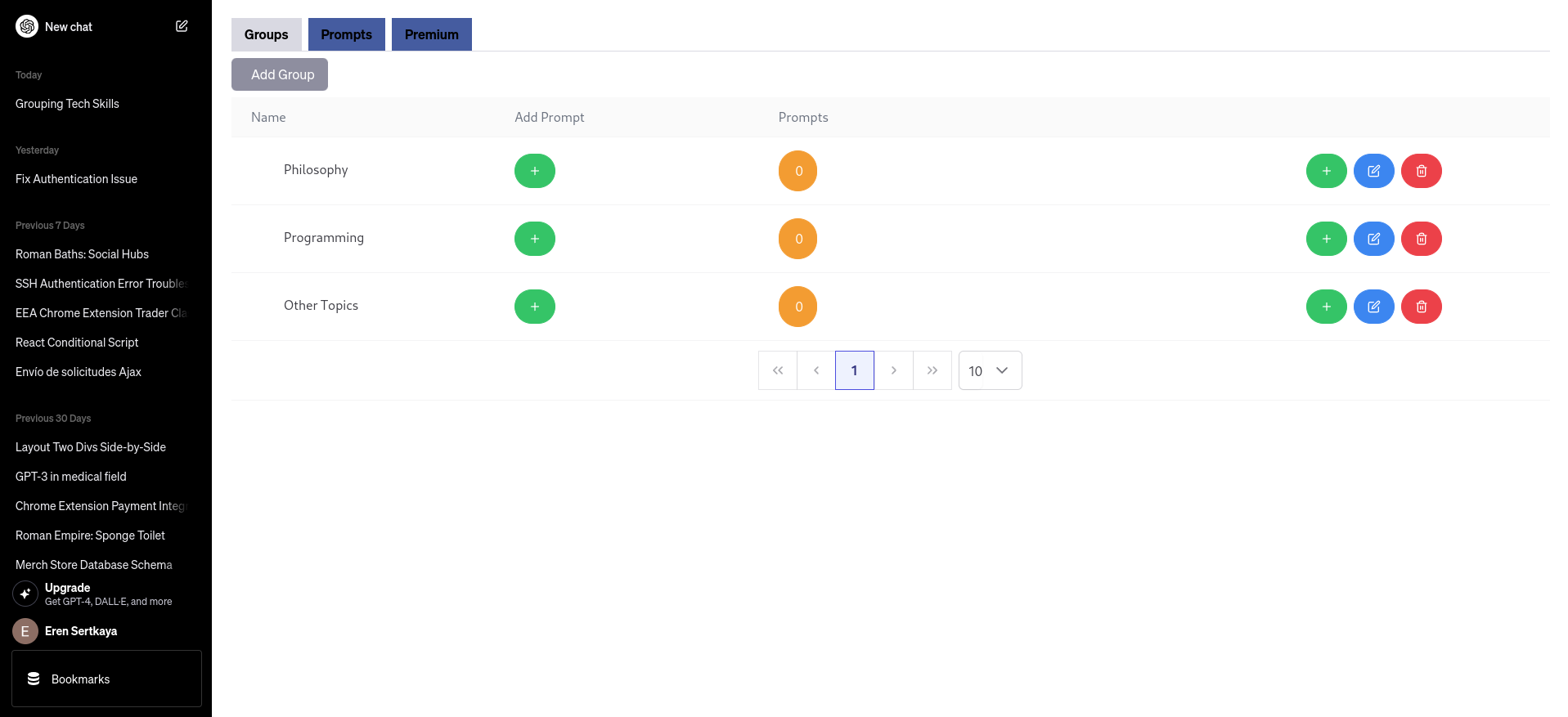Click the orange prompt count badge for Philosophy
Viewport: 1568px width, 717px height.
pyautogui.click(x=797, y=171)
